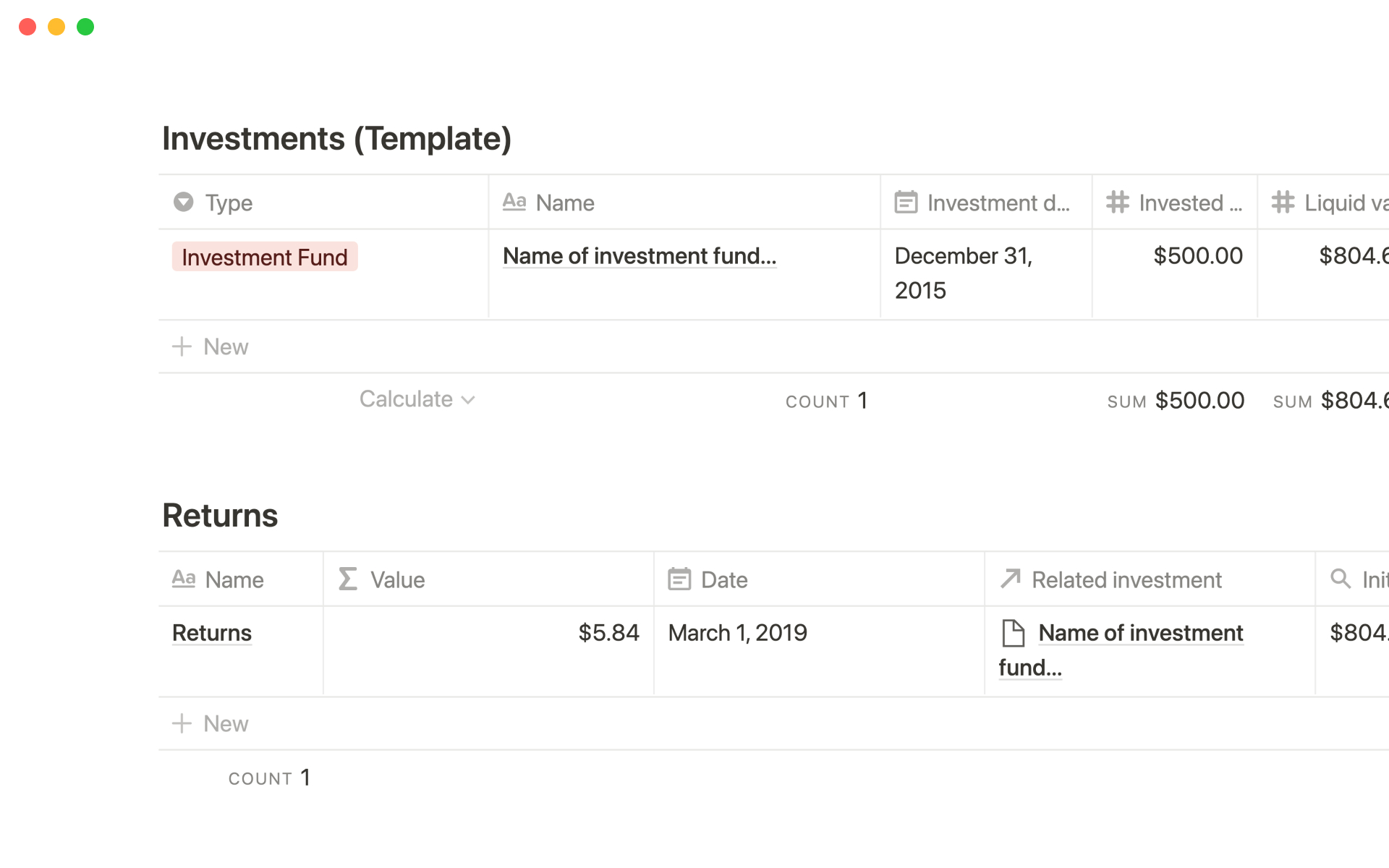Click the Aa icon in Investments Name header

click(514, 202)
